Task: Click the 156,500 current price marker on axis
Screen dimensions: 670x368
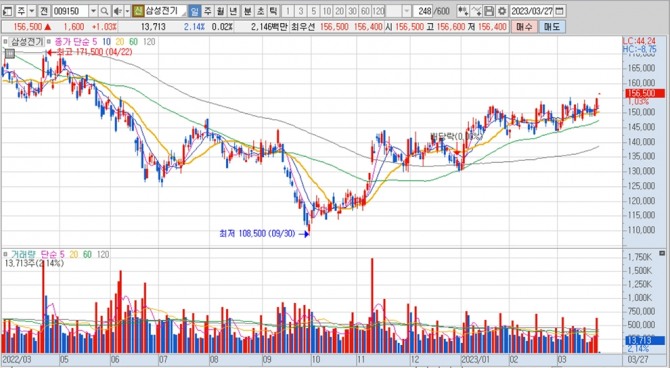Action: pyautogui.click(x=645, y=93)
